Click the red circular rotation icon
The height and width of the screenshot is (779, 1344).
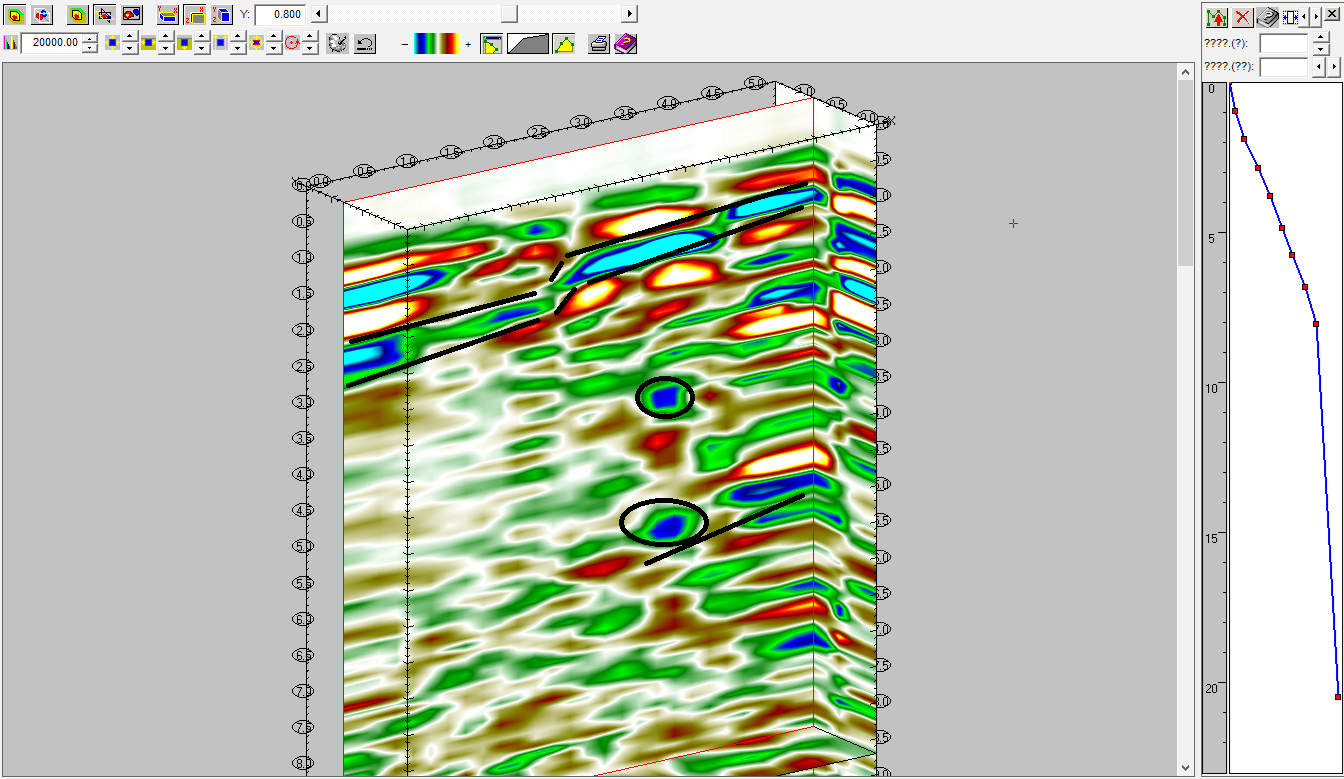point(293,43)
